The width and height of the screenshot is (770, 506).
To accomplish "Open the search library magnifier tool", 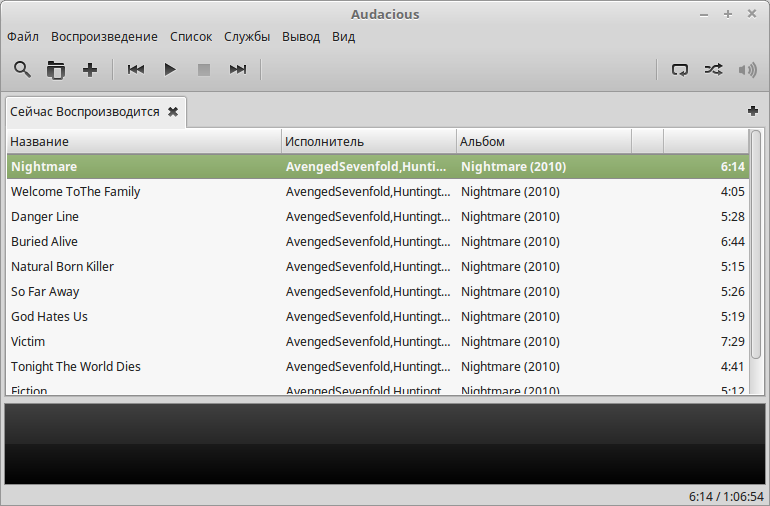I will pos(22,69).
